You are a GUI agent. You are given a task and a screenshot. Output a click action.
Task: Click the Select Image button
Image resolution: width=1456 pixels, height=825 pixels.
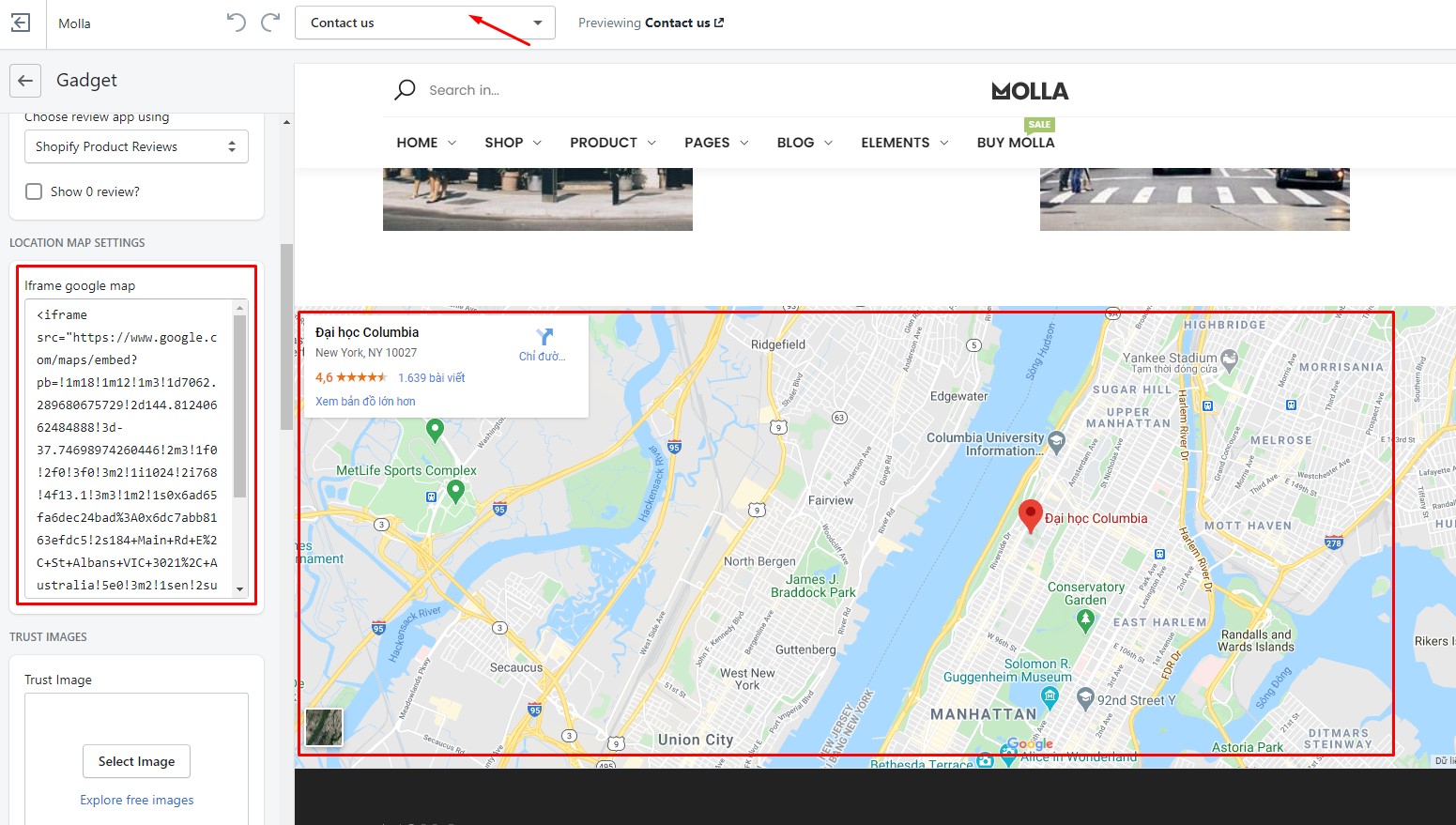pos(136,761)
